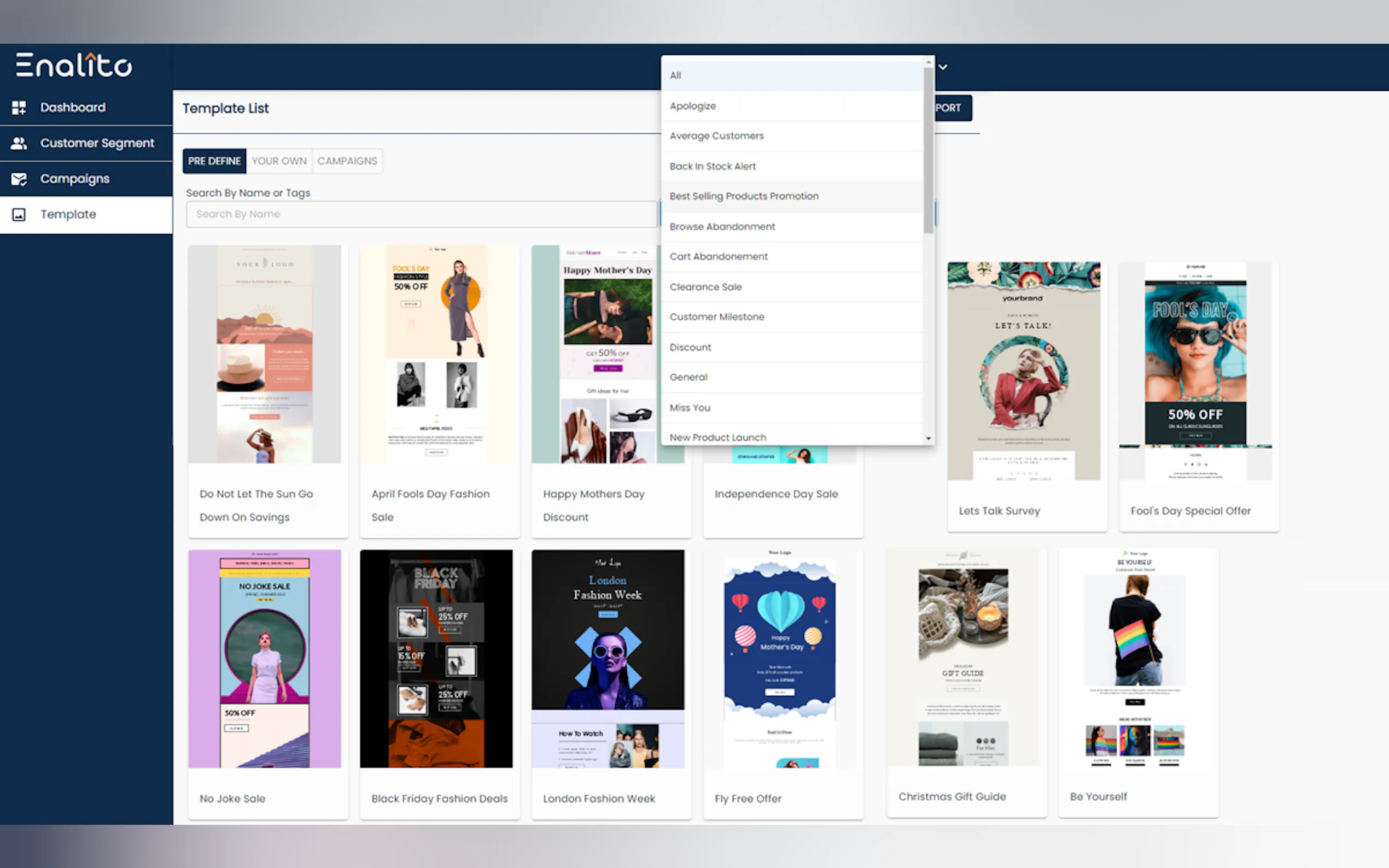Click the Independence Day Sale title
The height and width of the screenshot is (868, 1389).
[x=777, y=494]
